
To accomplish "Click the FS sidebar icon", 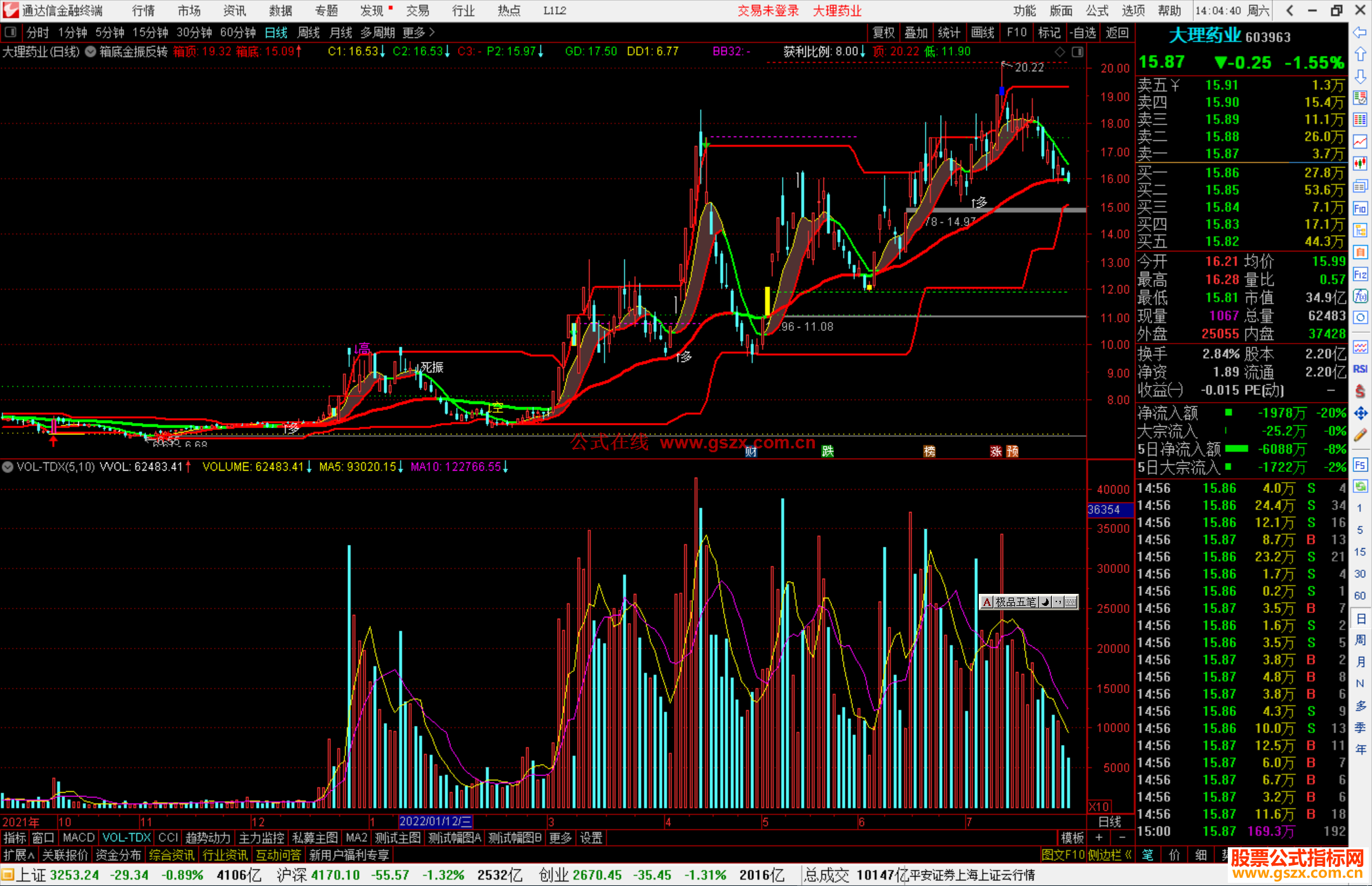I will pos(1360,464).
